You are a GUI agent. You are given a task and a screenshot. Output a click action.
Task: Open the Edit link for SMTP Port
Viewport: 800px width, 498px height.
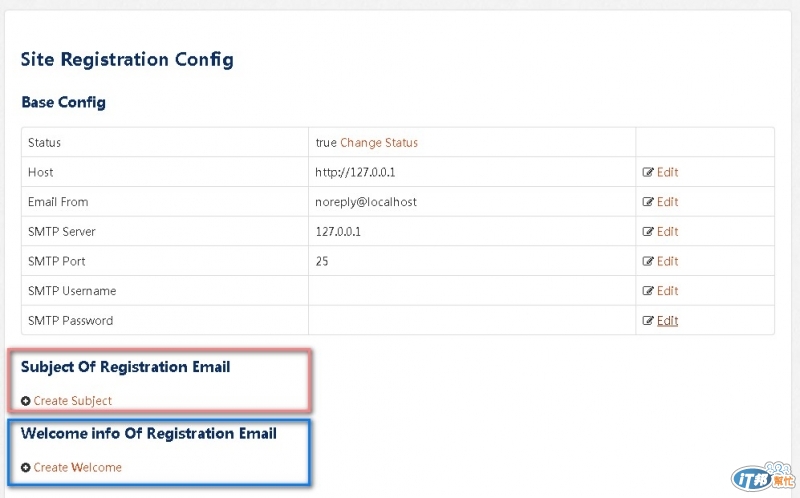coord(667,261)
